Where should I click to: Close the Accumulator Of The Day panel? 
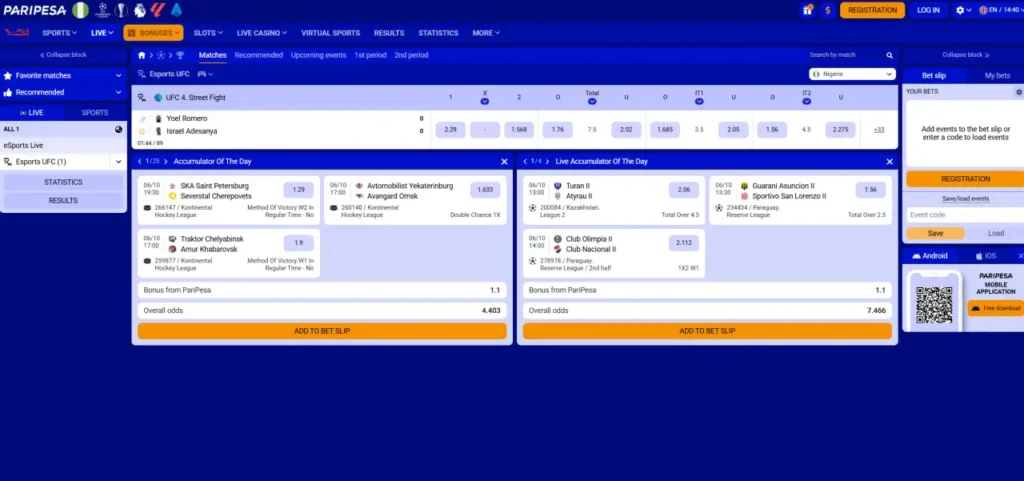tap(504, 161)
